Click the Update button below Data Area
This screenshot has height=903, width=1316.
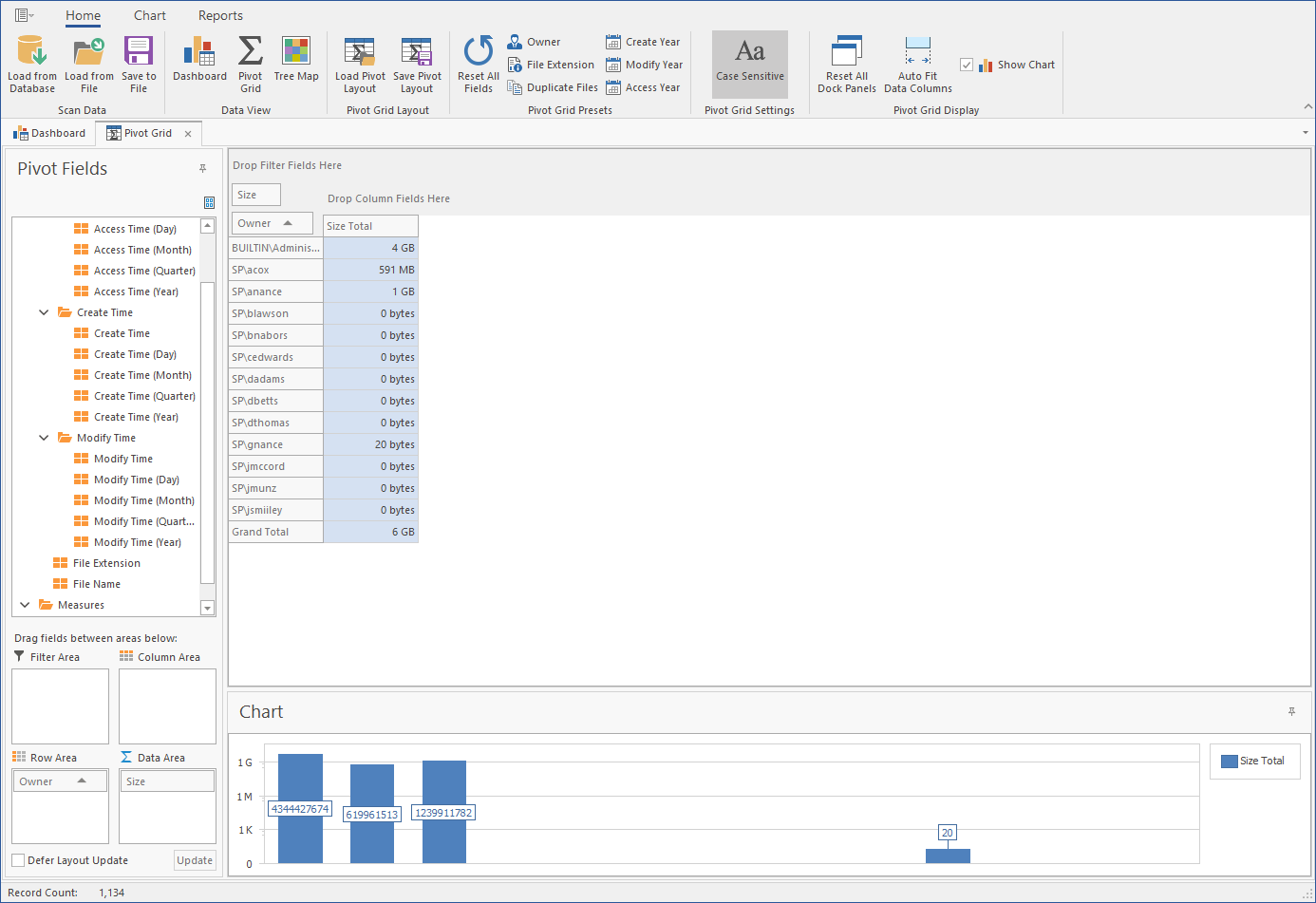[x=194, y=860]
